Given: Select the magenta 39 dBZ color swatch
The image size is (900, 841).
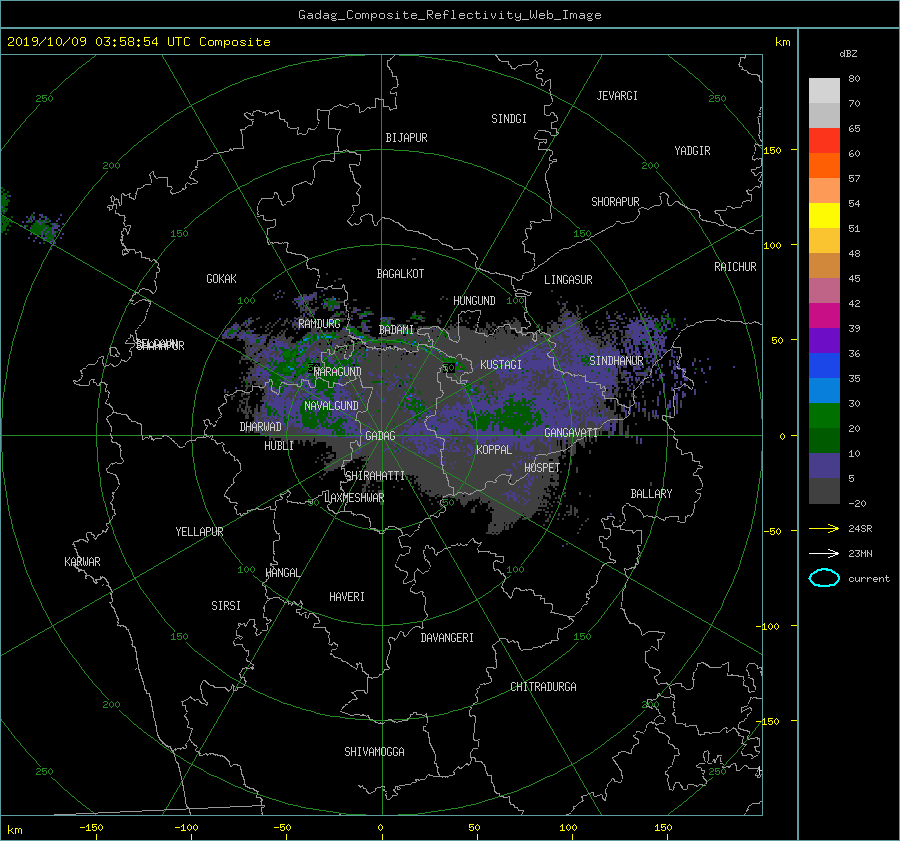Looking at the screenshot, I should 824,315.
